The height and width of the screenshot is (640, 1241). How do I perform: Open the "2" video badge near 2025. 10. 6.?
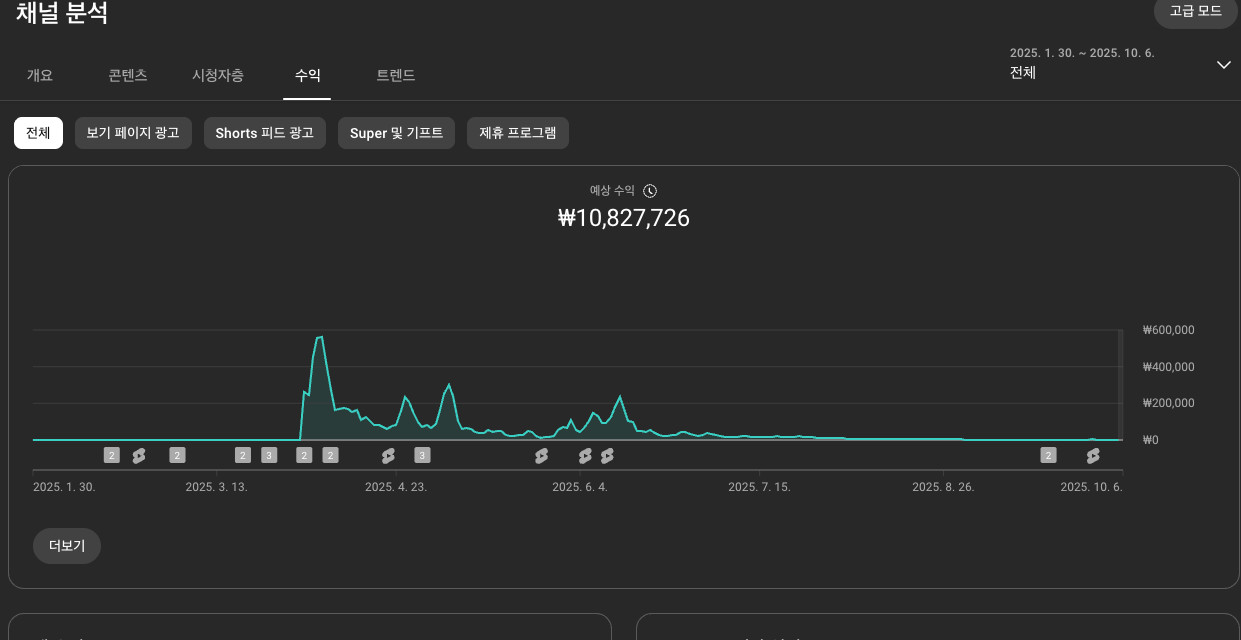1048,456
